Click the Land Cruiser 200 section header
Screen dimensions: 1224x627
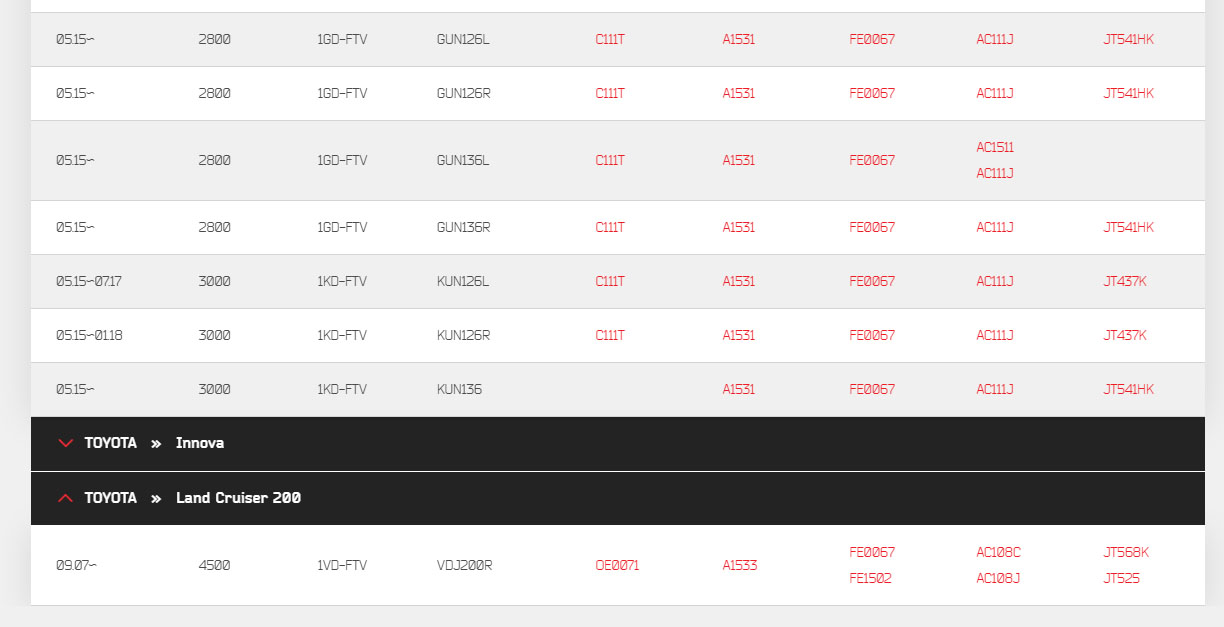618,498
